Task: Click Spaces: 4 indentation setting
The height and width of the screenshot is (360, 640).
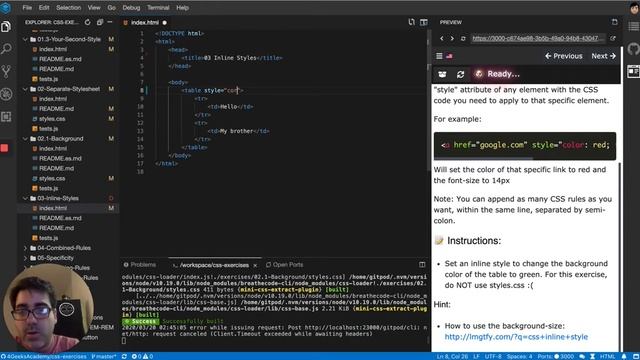Action: 519,356
